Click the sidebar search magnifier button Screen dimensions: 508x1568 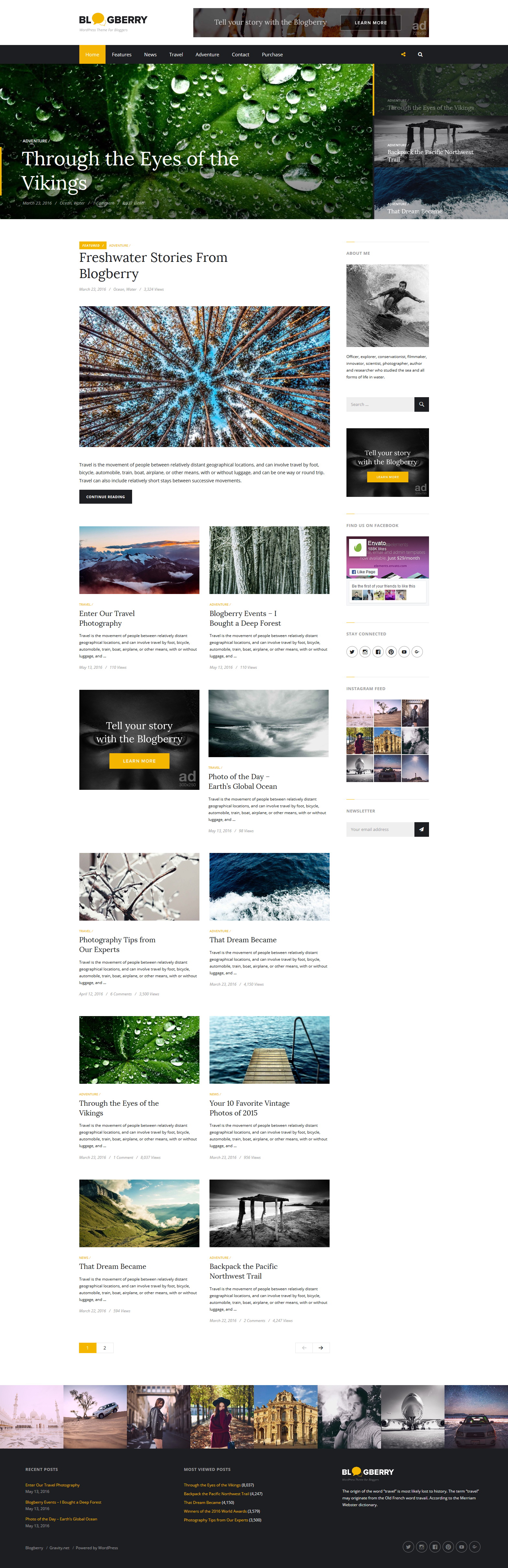coord(422,404)
